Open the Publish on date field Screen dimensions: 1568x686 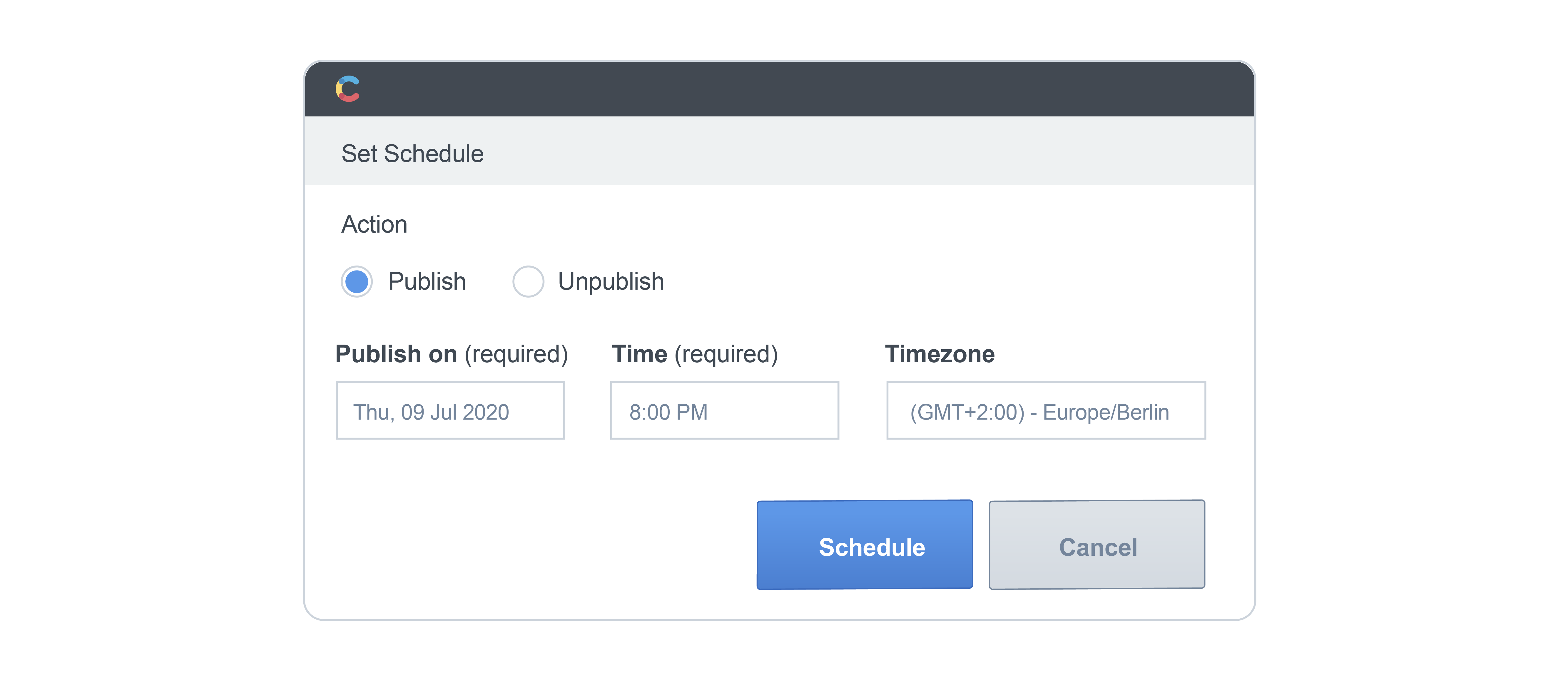450,411
